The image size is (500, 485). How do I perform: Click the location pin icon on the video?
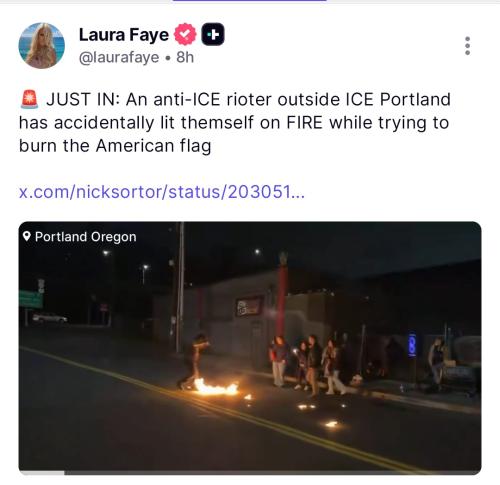pyautogui.click(x=27, y=237)
